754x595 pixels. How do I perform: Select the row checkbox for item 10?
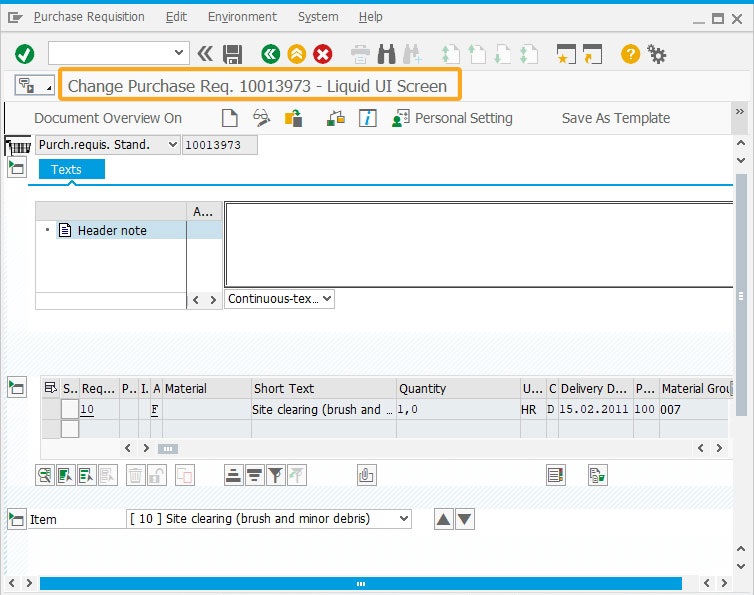tap(70, 409)
